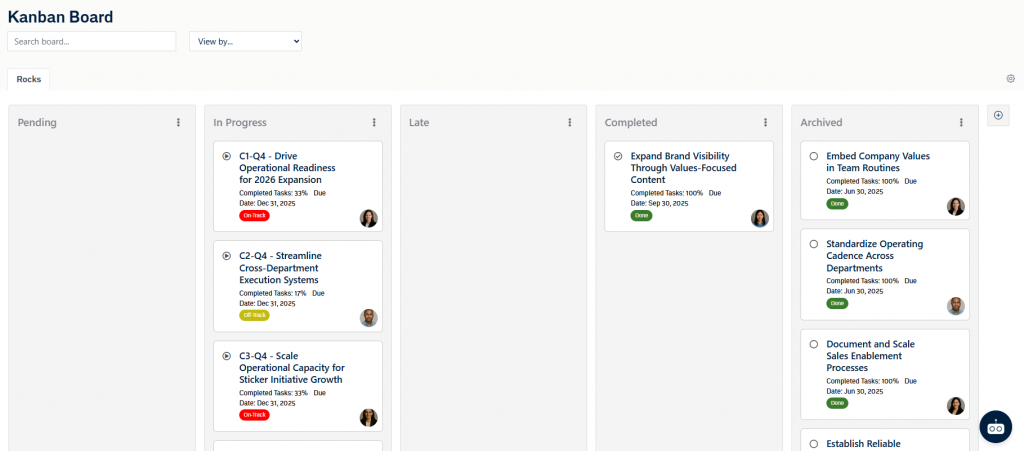Open C3-Q4 Scale Operational Capacity card title
1024x451 pixels.
click(292, 367)
